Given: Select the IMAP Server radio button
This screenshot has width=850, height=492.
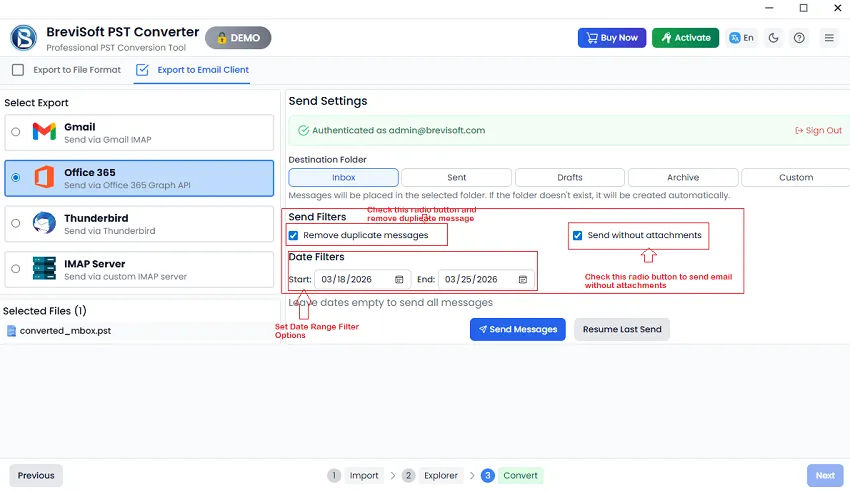Looking at the screenshot, I should coord(16,269).
